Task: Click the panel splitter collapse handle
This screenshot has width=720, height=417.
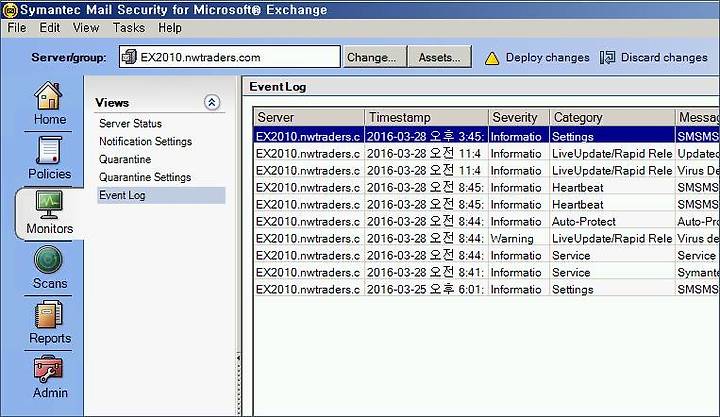Action: pyautogui.click(x=238, y=383)
